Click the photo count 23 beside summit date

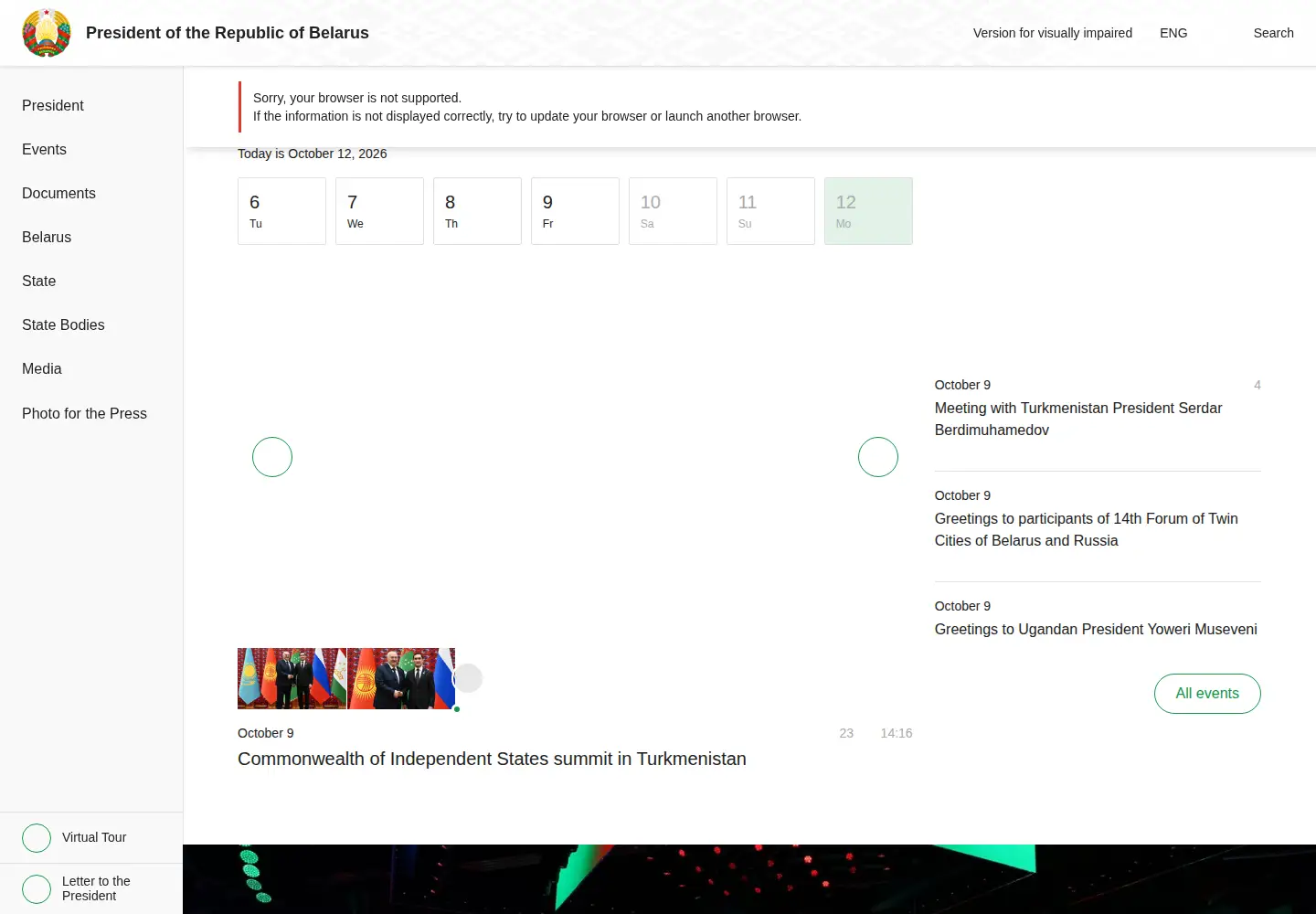point(846,733)
